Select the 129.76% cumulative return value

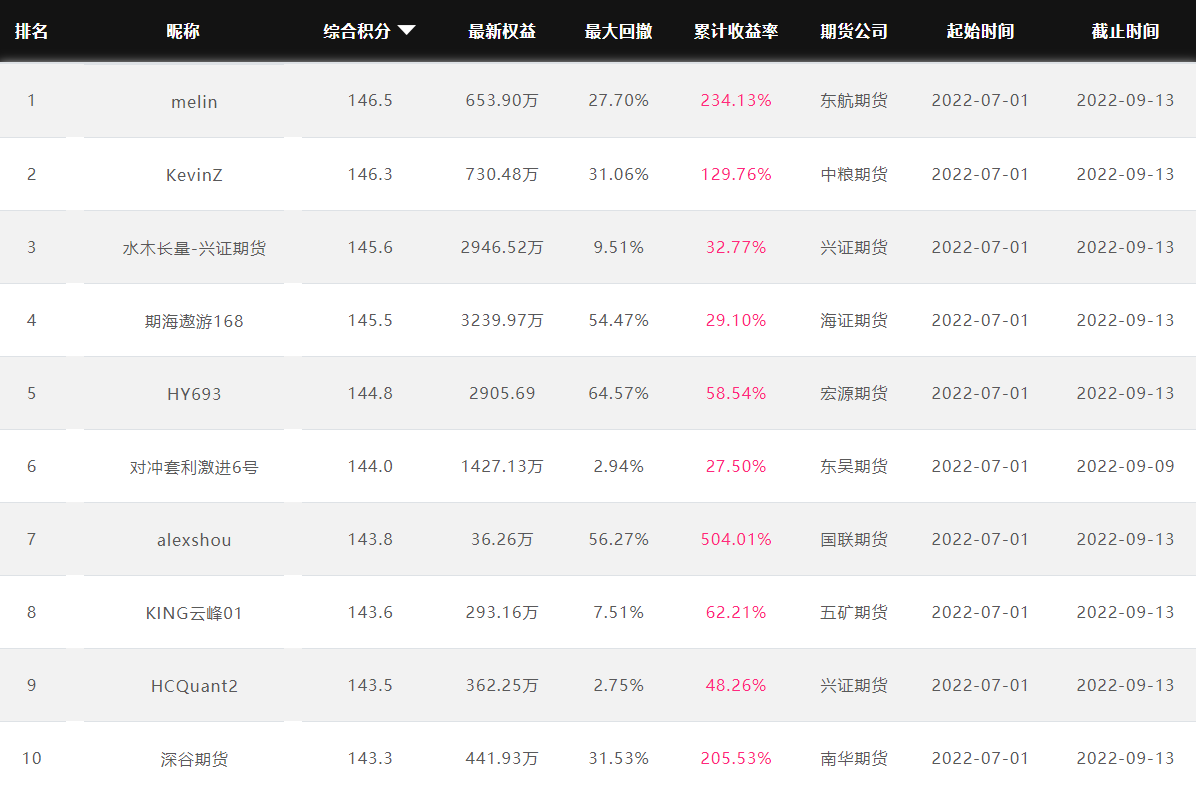(736, 174)
